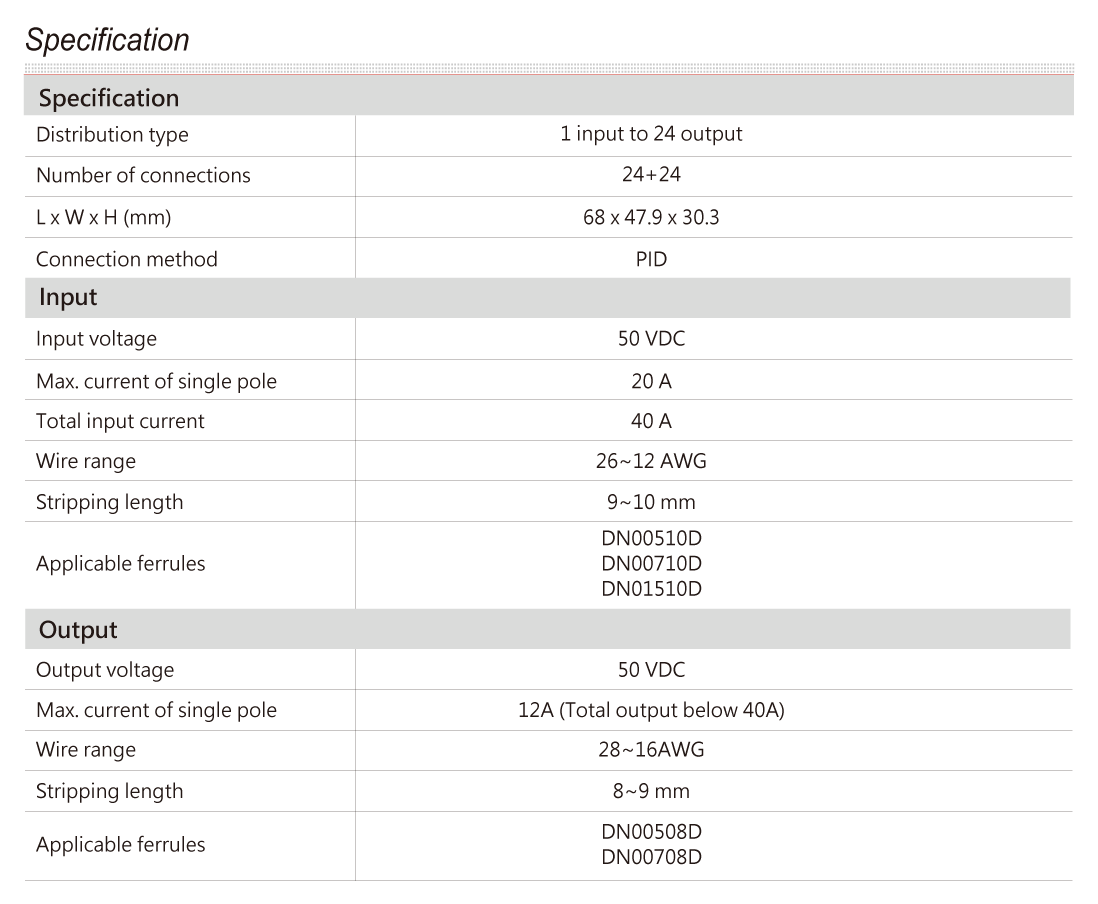Click the 68 x 47.9 x 30.3 dimensions value
The image size is (1098, 904).
pyautogui.click(x=651, y=217)
